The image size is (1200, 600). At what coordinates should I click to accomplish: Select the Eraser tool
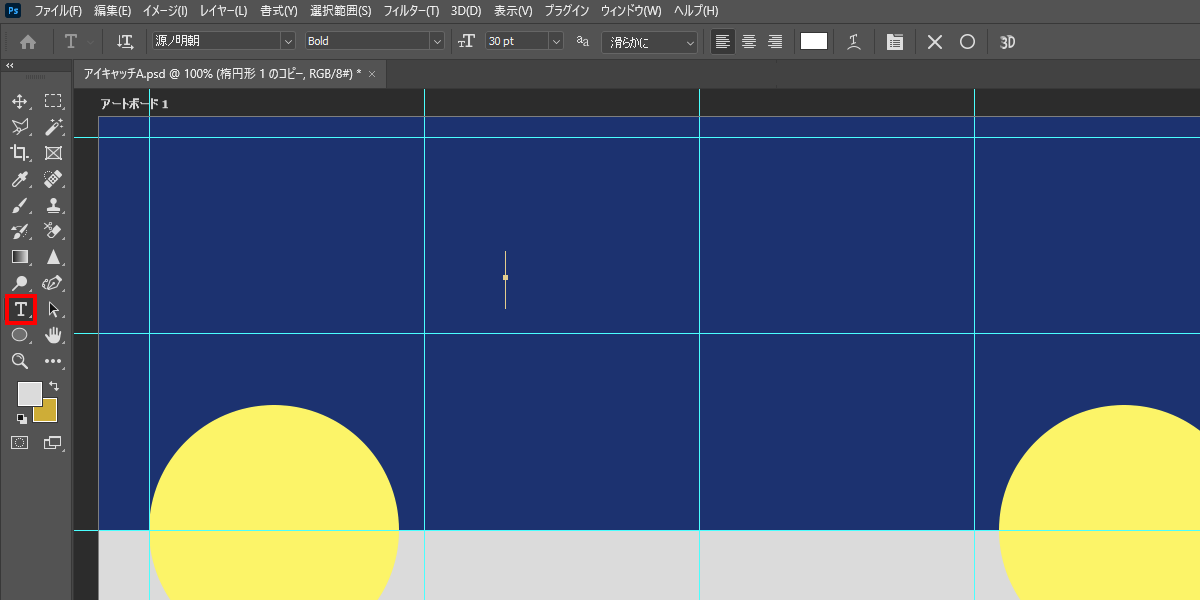point(53,231)
